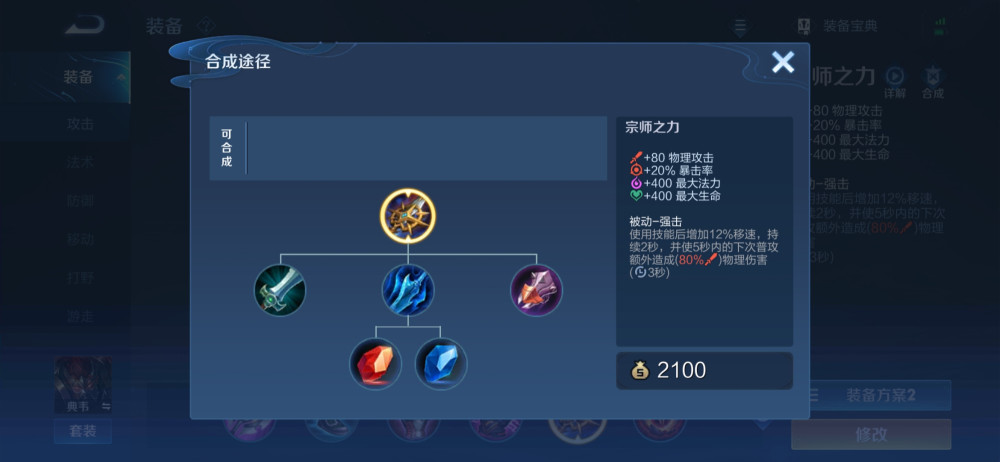Select the purple crystal gauntlet component icon
The height and width of the screenshot is (462, 1000).
pyautogui.click(x=536, y=290)
